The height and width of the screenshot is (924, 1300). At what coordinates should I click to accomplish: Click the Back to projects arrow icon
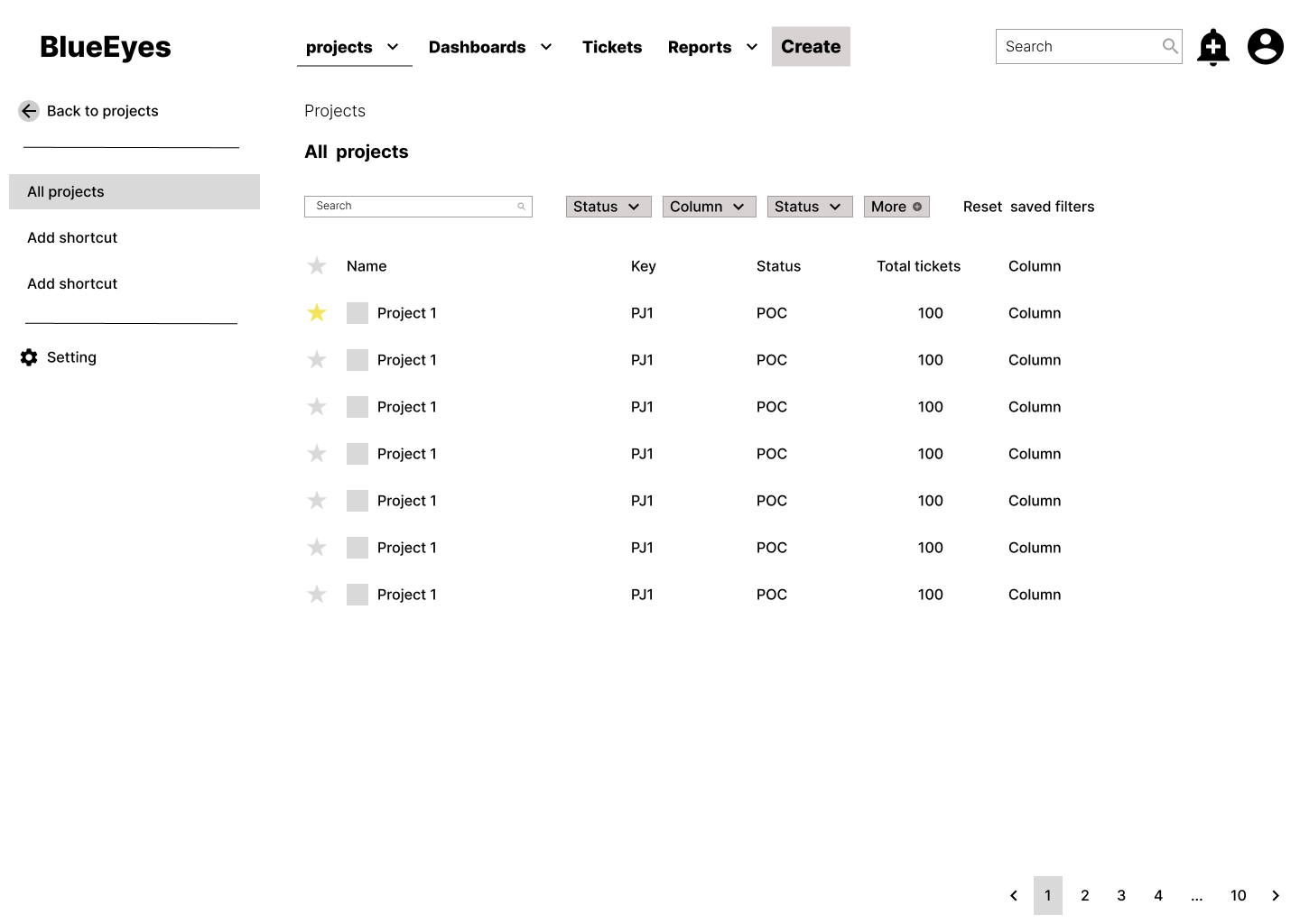tap(29, 111)
